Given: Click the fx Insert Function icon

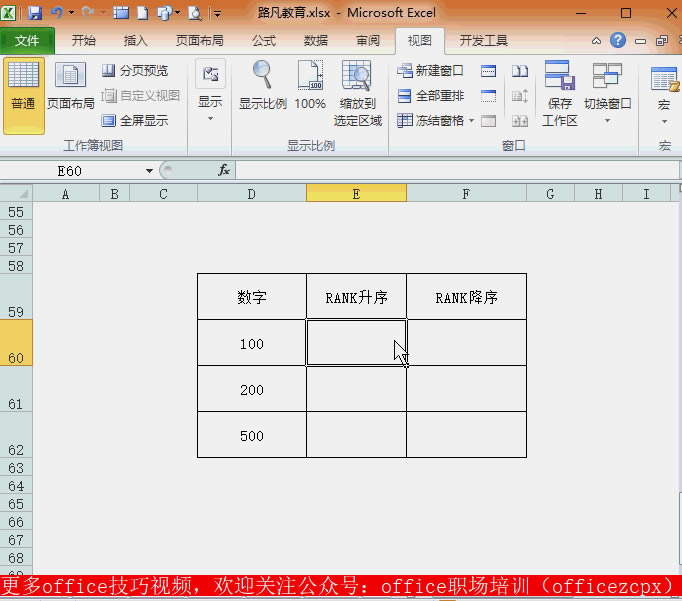Looking at the screenshot, I should click(224, 170).
